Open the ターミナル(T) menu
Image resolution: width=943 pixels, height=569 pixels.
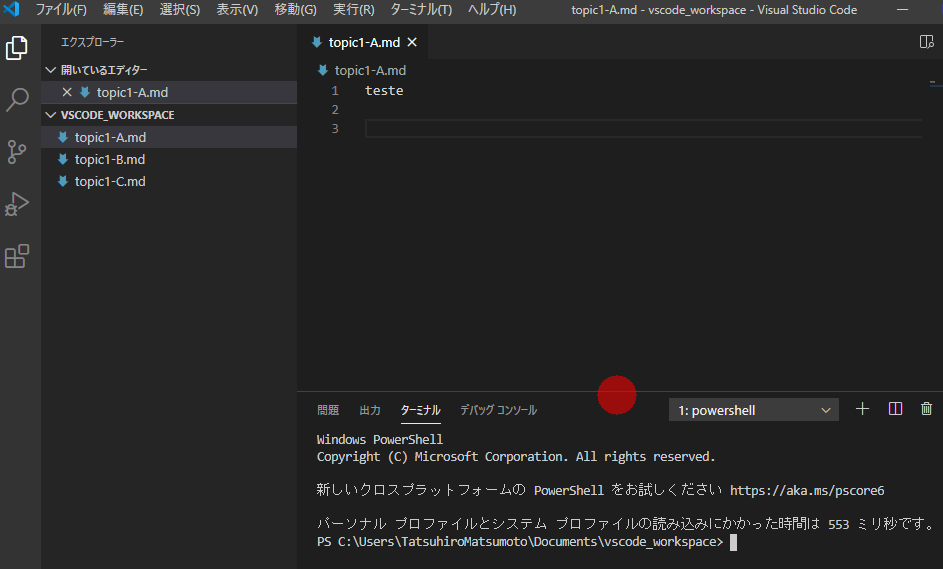(421, 10)
